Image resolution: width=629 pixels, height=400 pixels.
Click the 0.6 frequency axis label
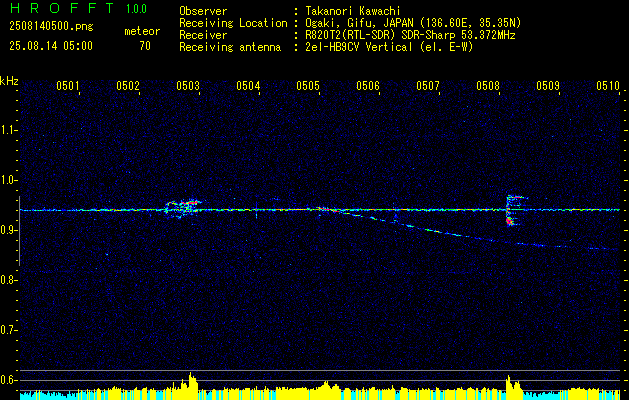(8, 380)
